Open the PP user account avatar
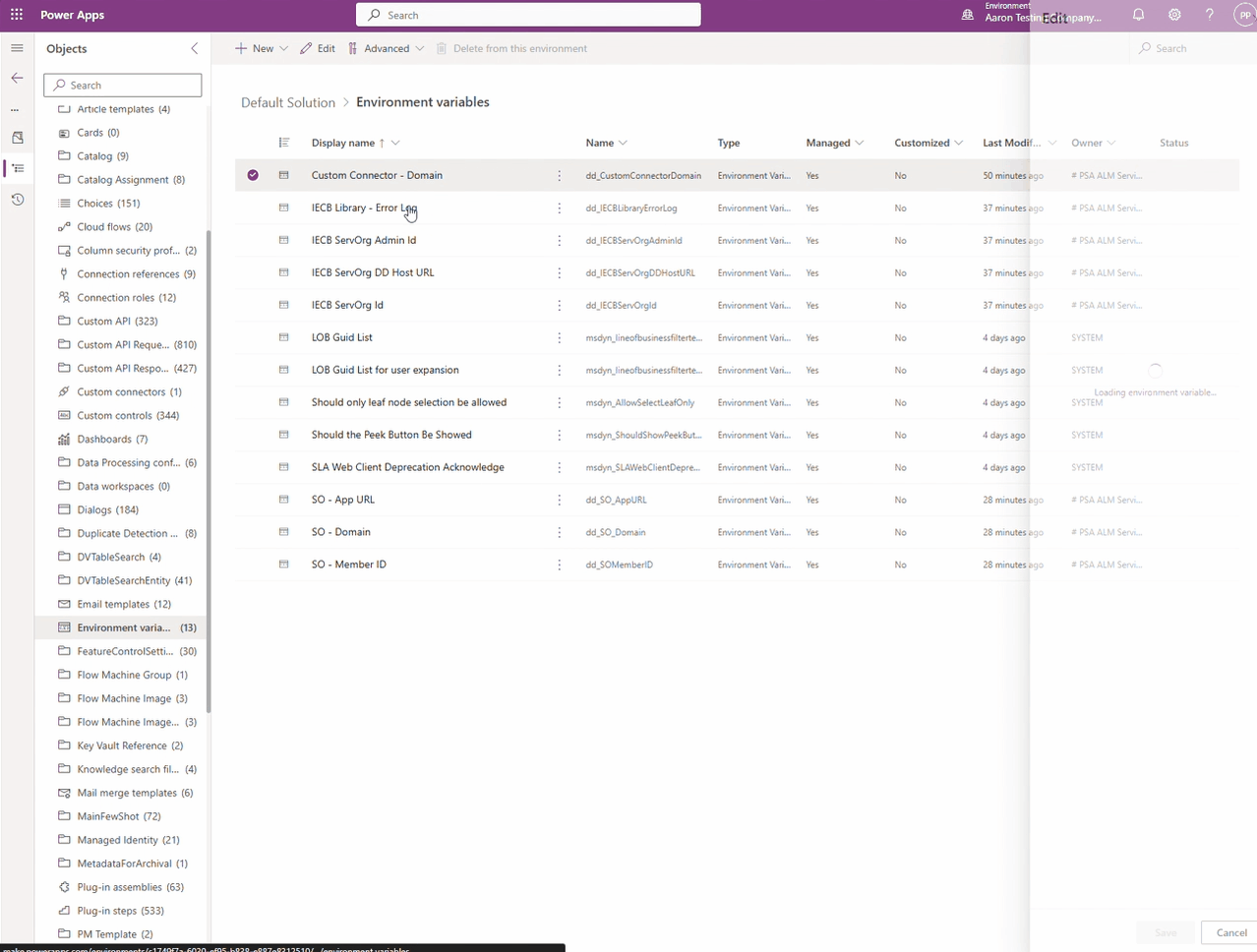The height and width of the screenshot is (952, 1257). pos(1244,15)
